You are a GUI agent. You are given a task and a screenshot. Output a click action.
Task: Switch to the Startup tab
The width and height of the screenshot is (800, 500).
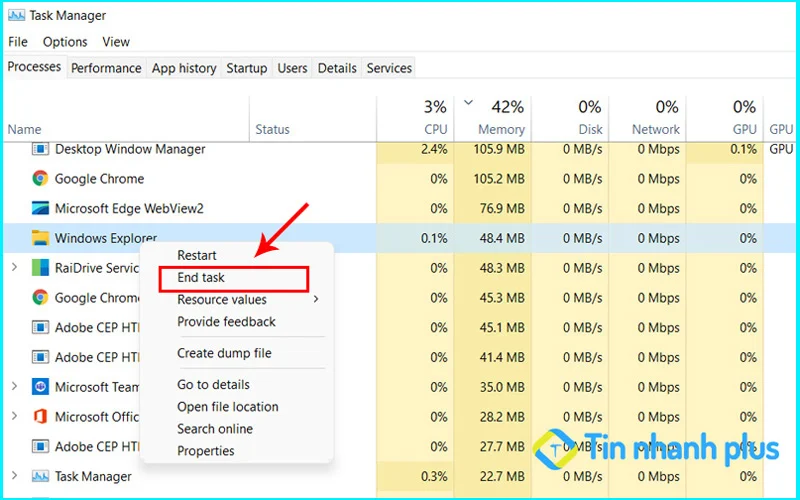point(247,68)
